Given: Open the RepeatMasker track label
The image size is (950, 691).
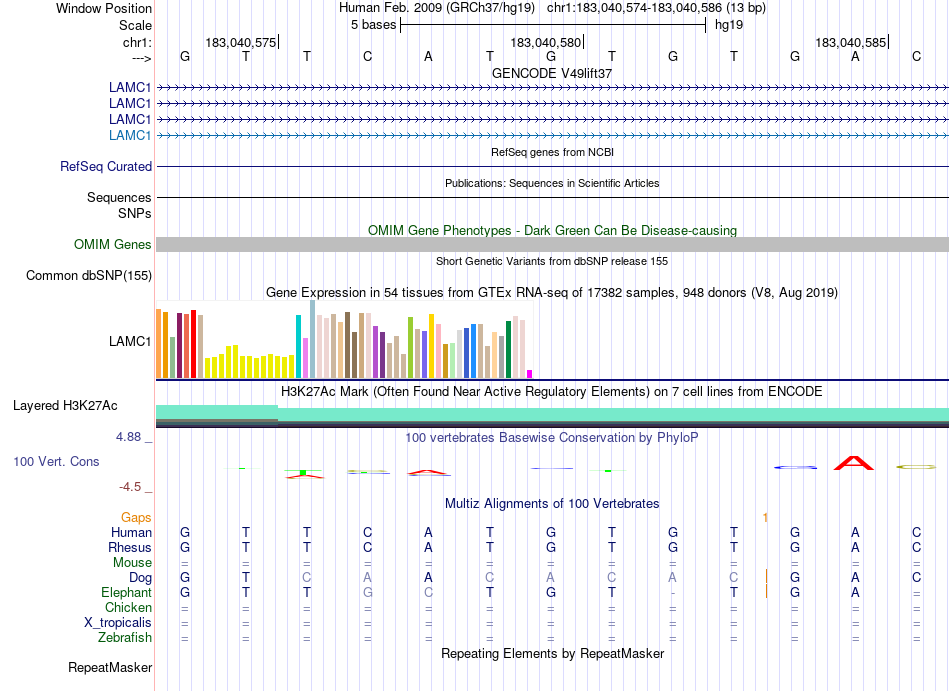Looking at the screenshot, I should tap(110, 667).
